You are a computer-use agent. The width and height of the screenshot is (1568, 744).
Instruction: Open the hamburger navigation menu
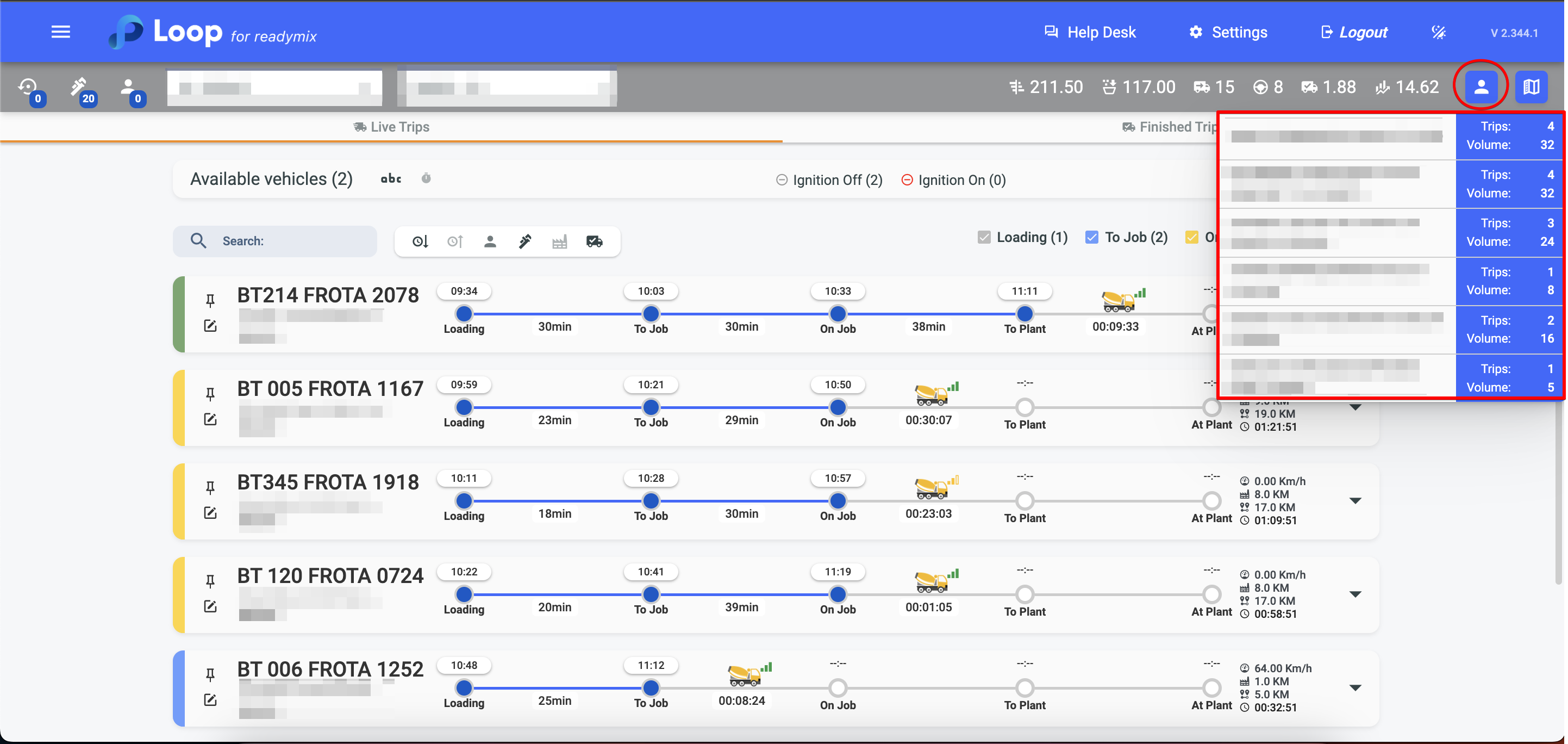[x=60, y=32]
